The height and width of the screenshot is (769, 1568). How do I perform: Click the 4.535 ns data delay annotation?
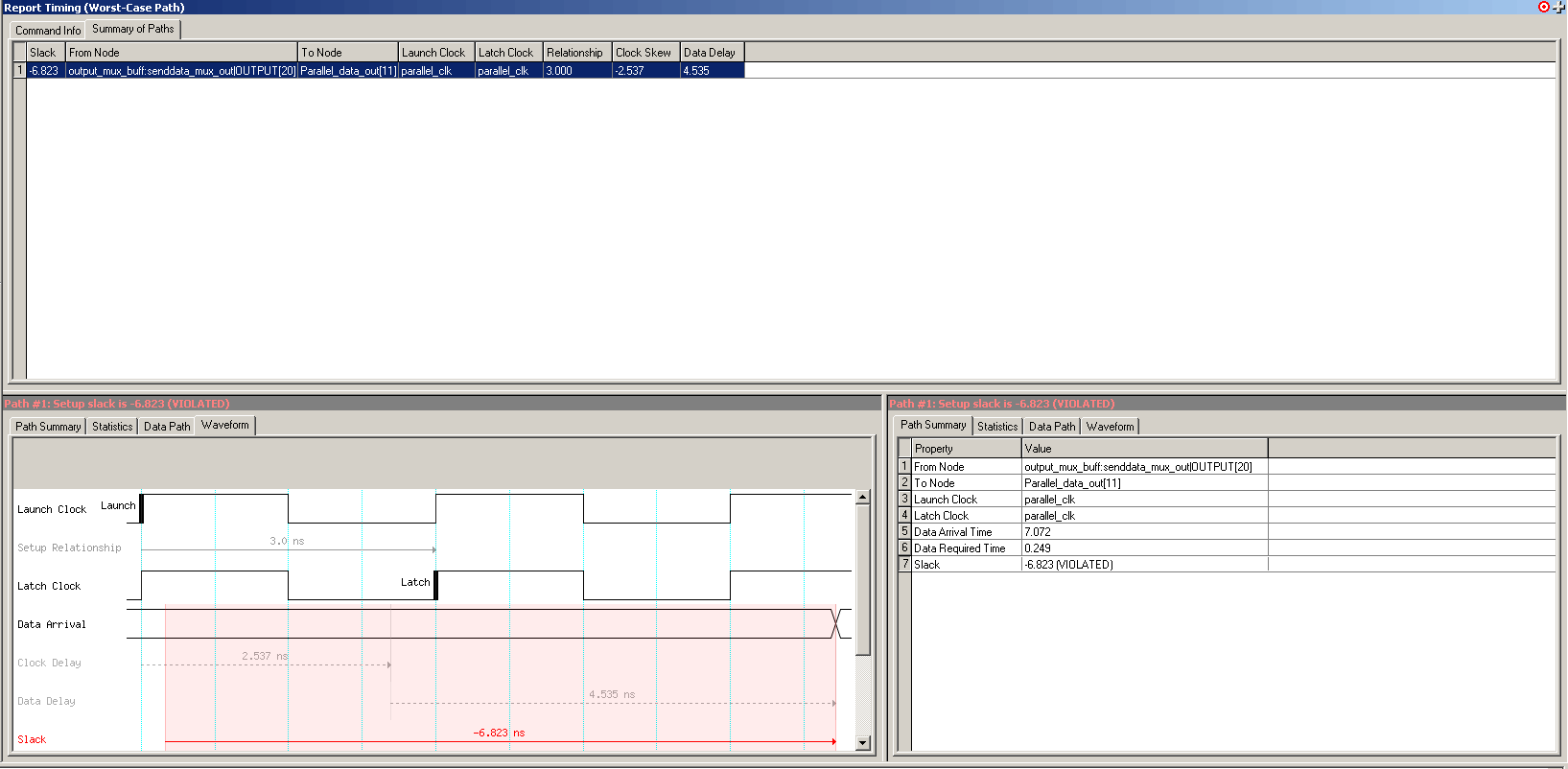point(612,694)
